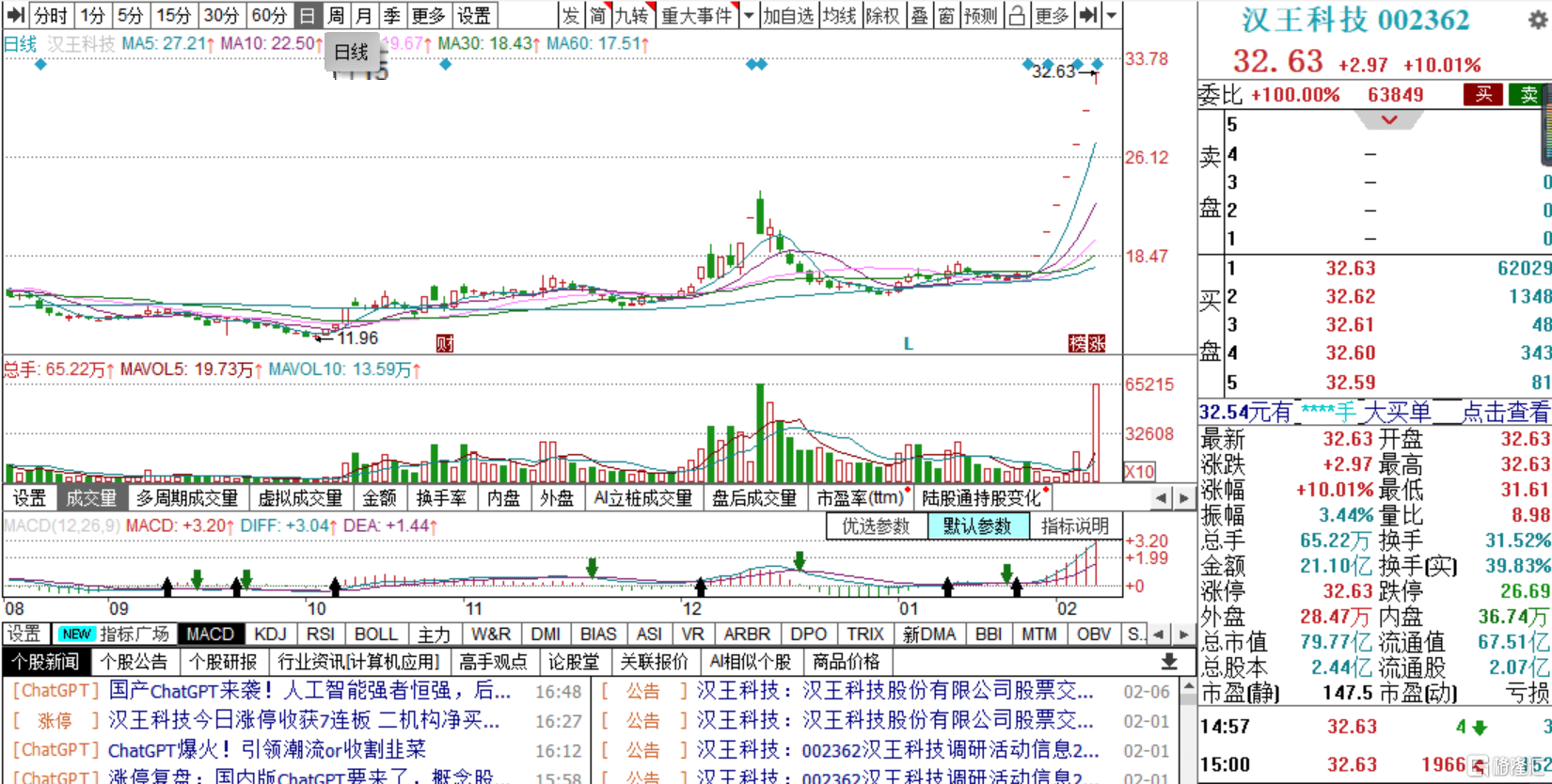1552x784 pixels.
Task: Select the 1分 time period
Action: pos(92,15)
